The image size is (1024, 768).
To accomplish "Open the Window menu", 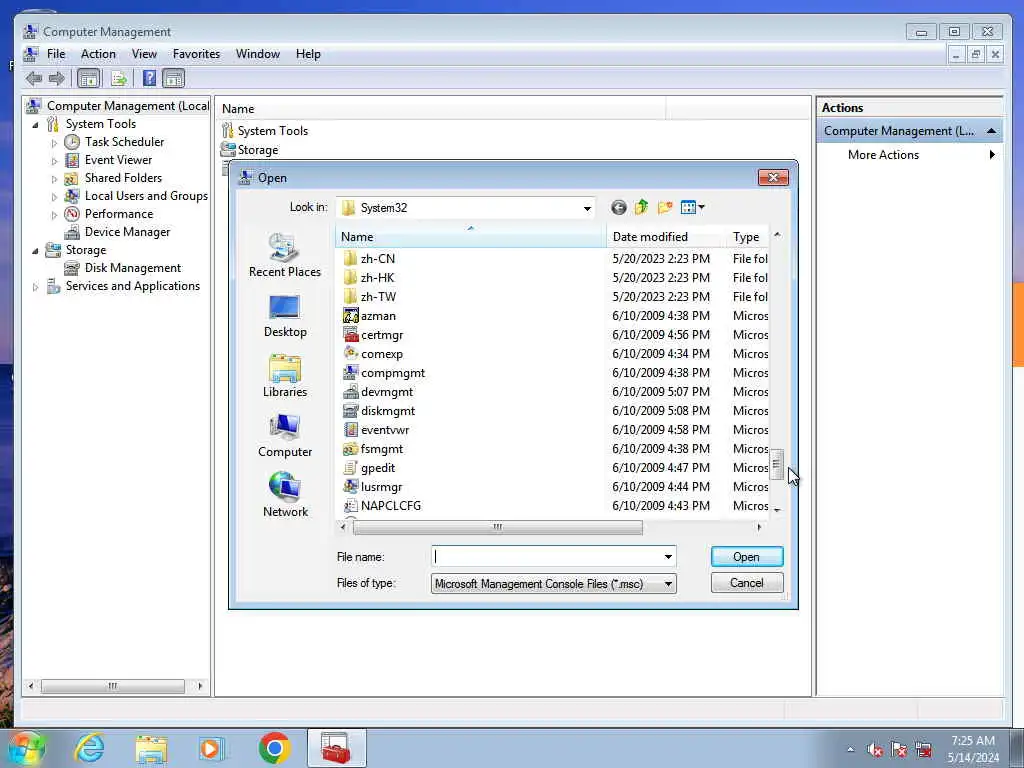I will pos(258,54).
